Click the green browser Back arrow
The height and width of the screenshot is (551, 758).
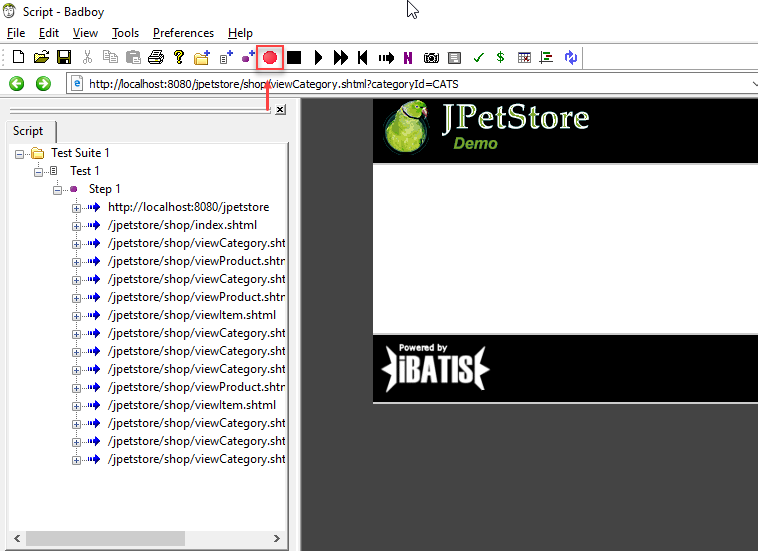[x=17, y=84]
